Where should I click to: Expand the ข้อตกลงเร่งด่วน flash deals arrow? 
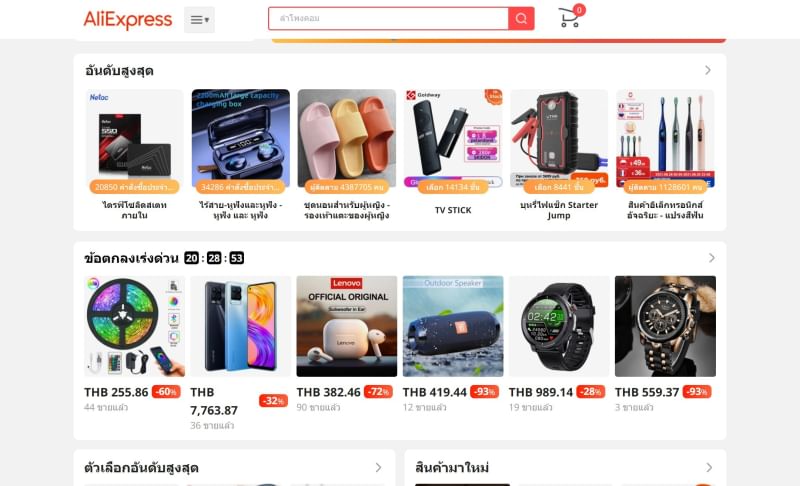[711, 258]
